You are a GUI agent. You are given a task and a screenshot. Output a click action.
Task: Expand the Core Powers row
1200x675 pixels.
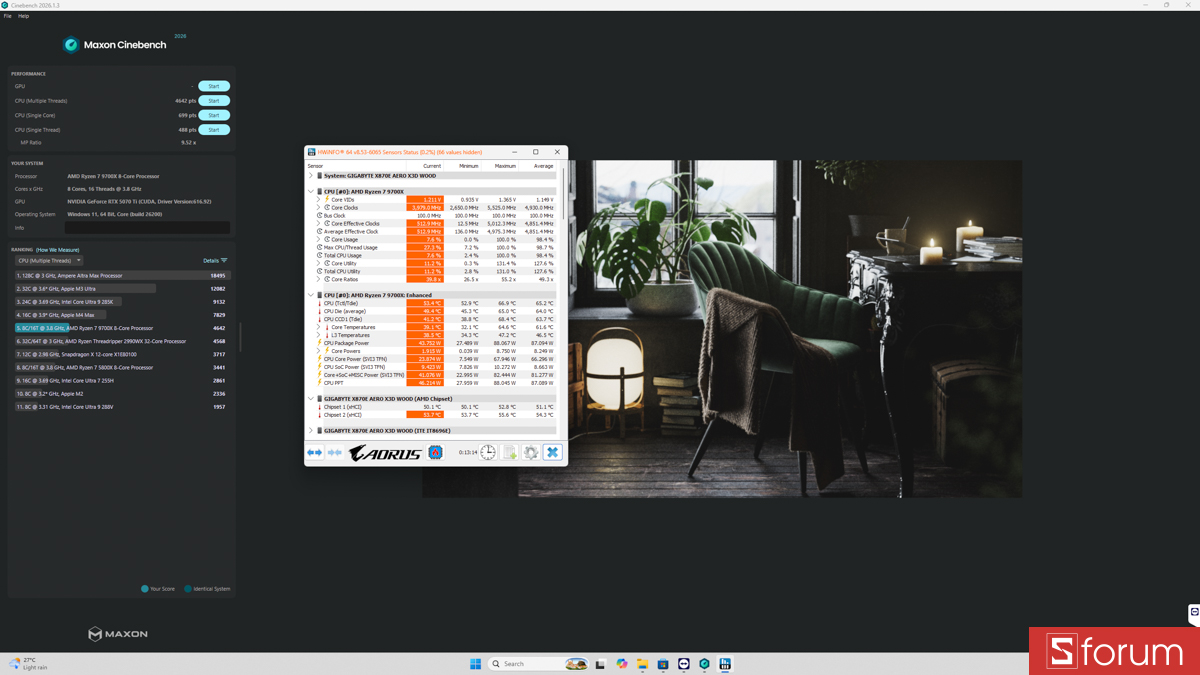click(319, 351)
